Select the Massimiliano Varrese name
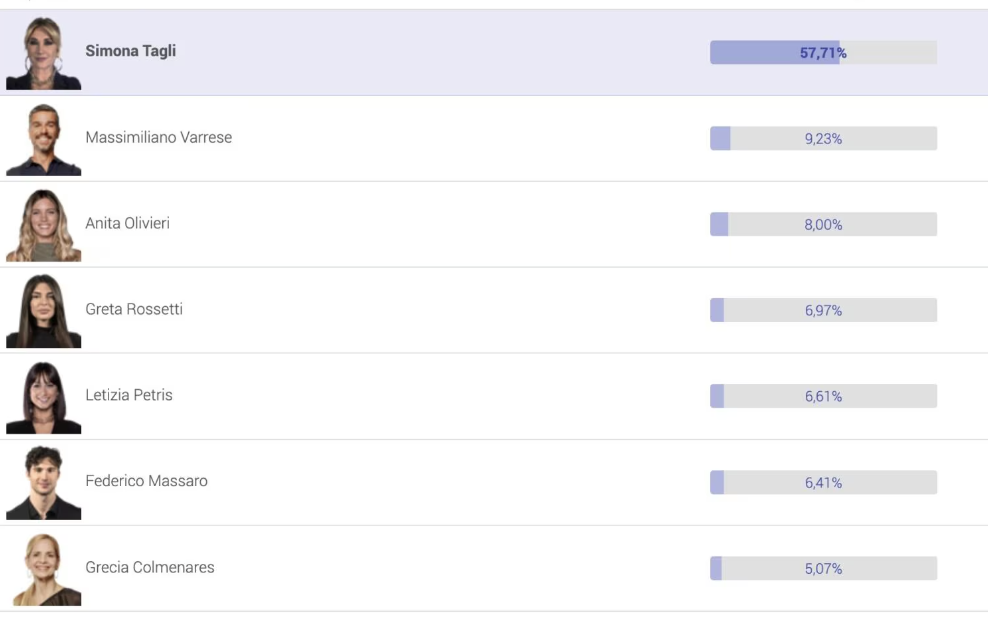The width and height of the screenshot is (988, 622). [158, 137]
